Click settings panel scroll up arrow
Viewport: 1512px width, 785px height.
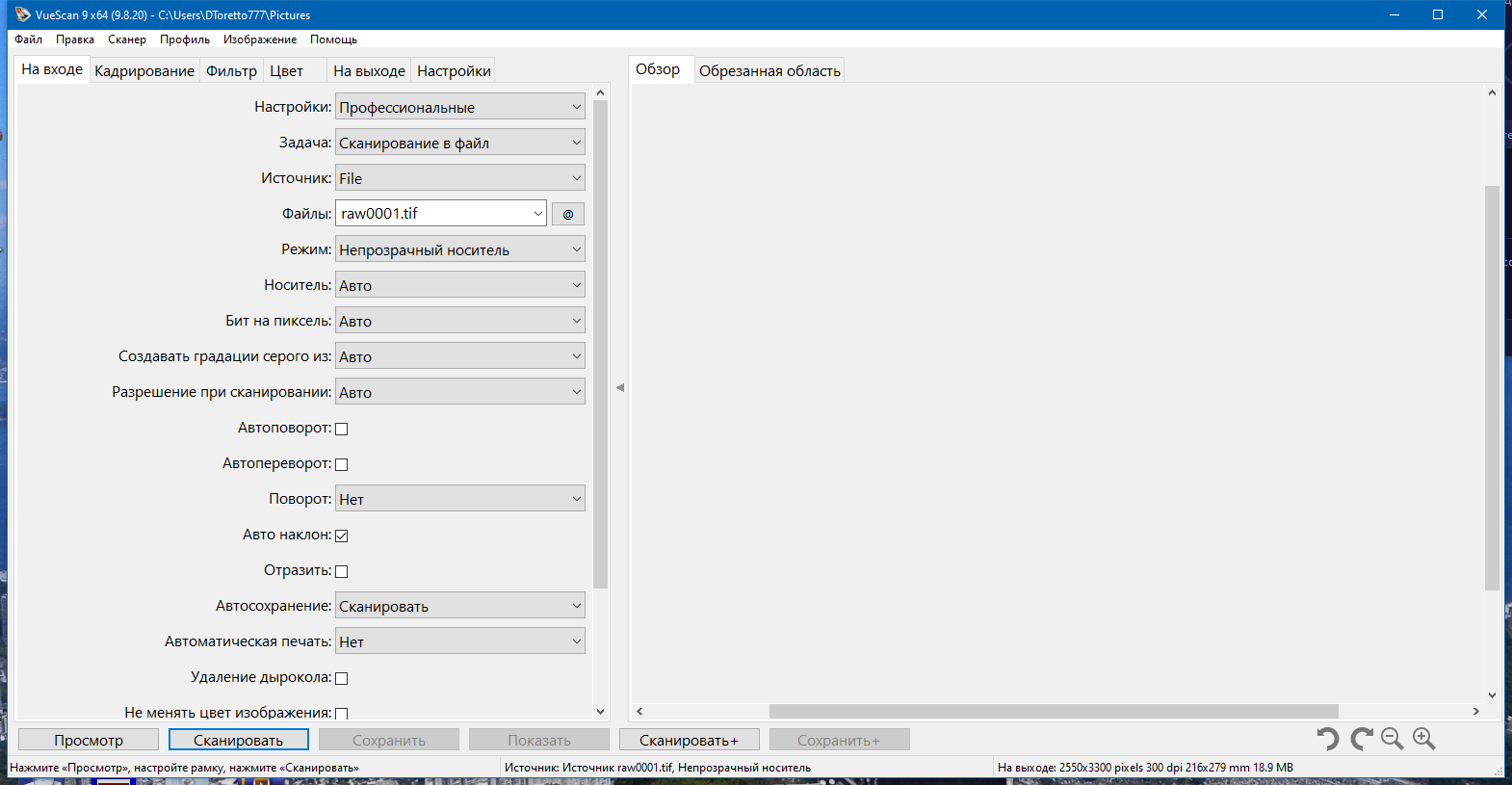tap(600, 92)
